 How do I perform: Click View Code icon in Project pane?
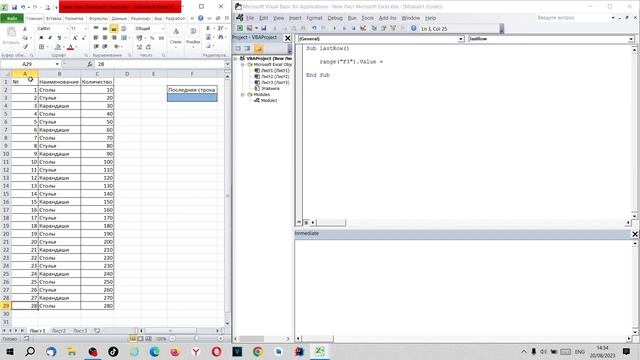[238, 49]
